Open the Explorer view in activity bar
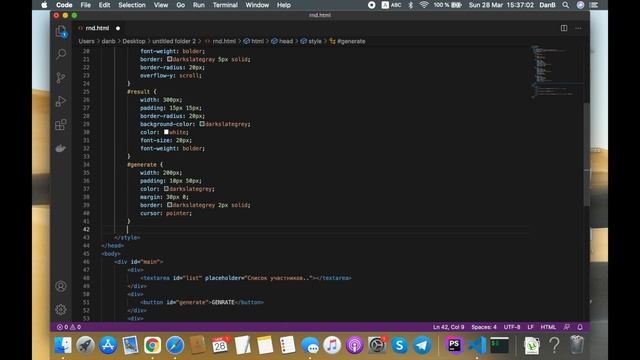Viewport: 640px width, 360px height. (61, 31)
